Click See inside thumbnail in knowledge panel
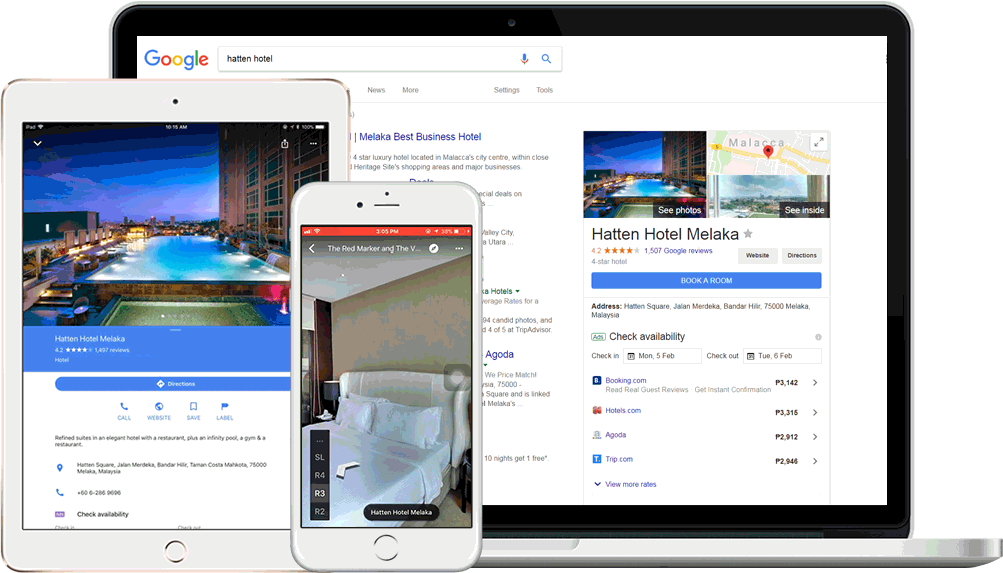Viewport: 1003px width, 573px height. pyautogui.click(x=768, y=196)
